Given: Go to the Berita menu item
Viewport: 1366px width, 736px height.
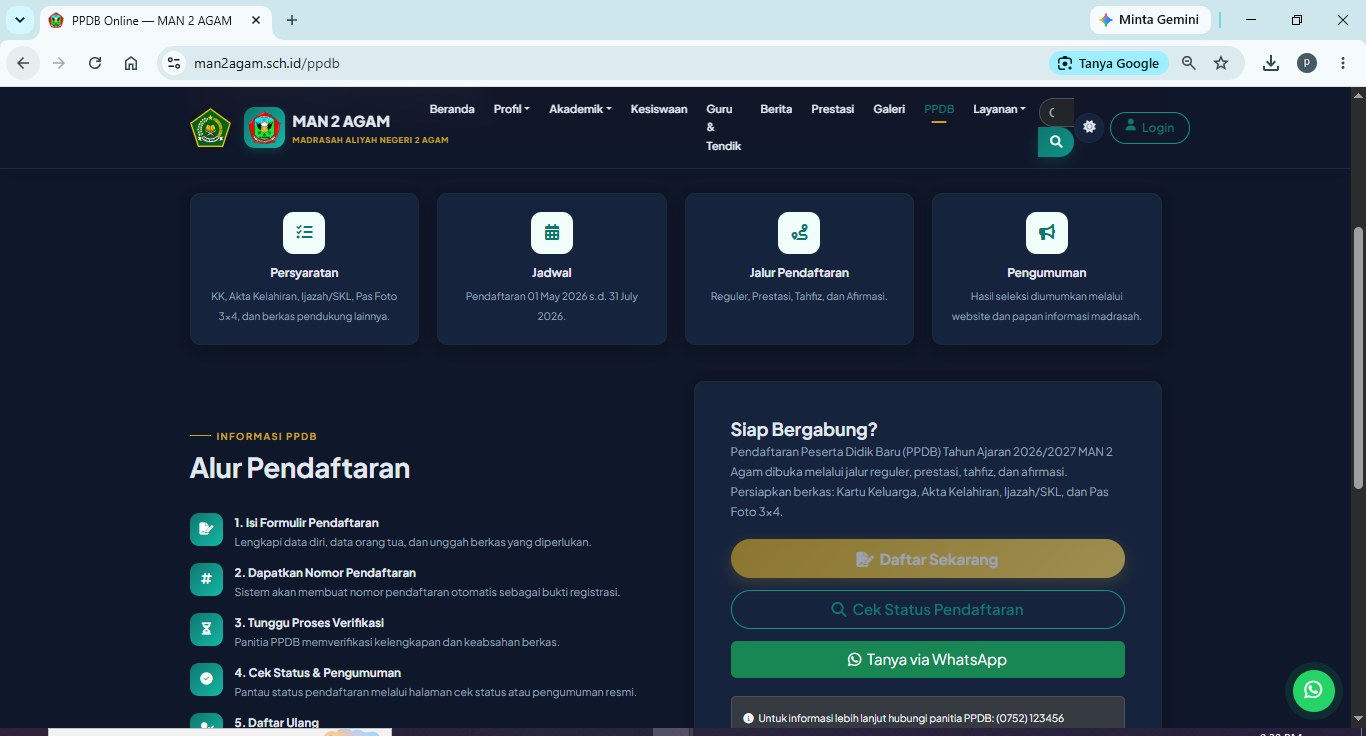Looking at the screenshot, I should (x=776, y=109).
